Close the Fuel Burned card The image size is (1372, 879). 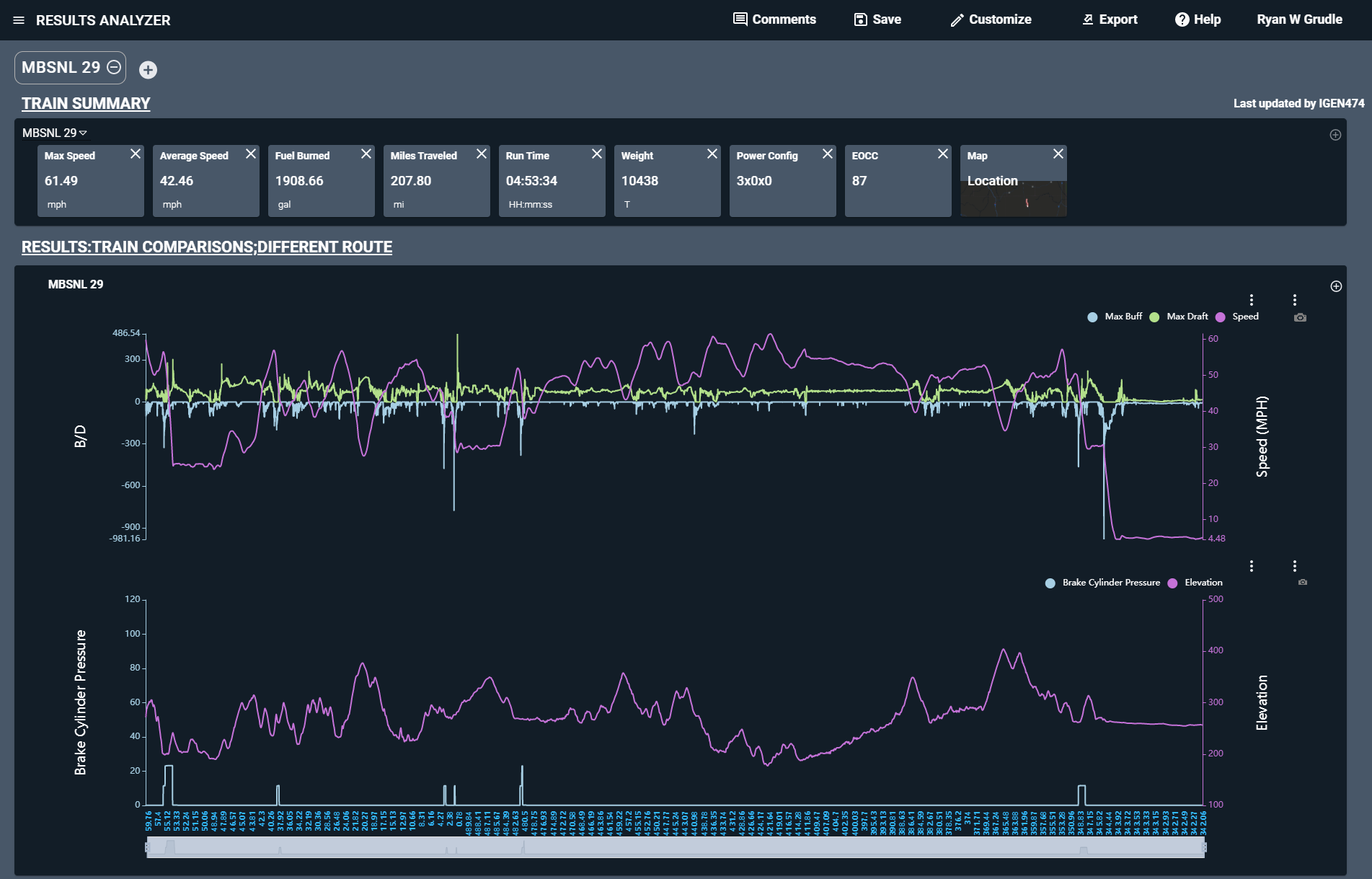366,154
